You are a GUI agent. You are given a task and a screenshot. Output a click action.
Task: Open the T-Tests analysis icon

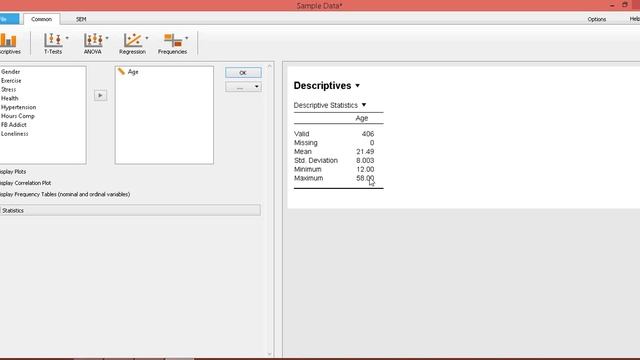tap(53, 40)
